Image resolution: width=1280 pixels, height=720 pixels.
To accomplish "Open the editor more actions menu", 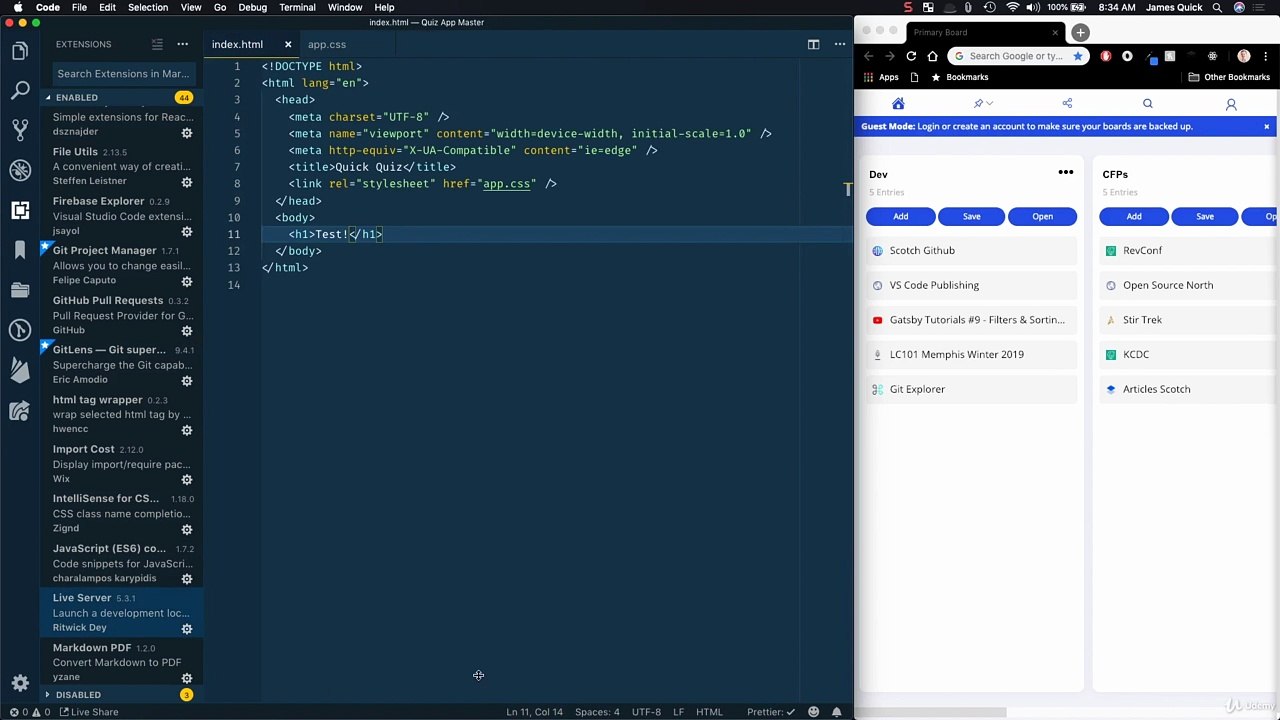I will tap(839, 44).
